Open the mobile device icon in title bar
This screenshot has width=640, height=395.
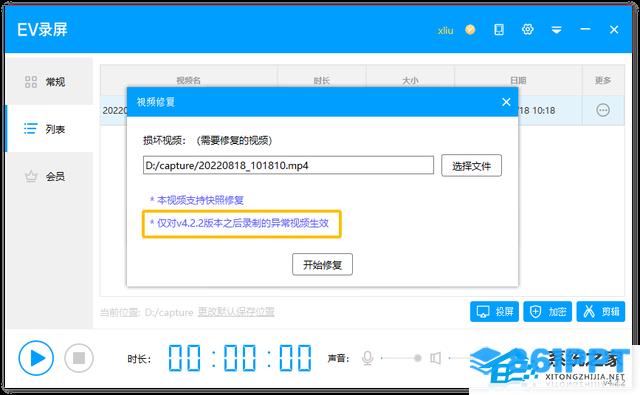point(499,29)
